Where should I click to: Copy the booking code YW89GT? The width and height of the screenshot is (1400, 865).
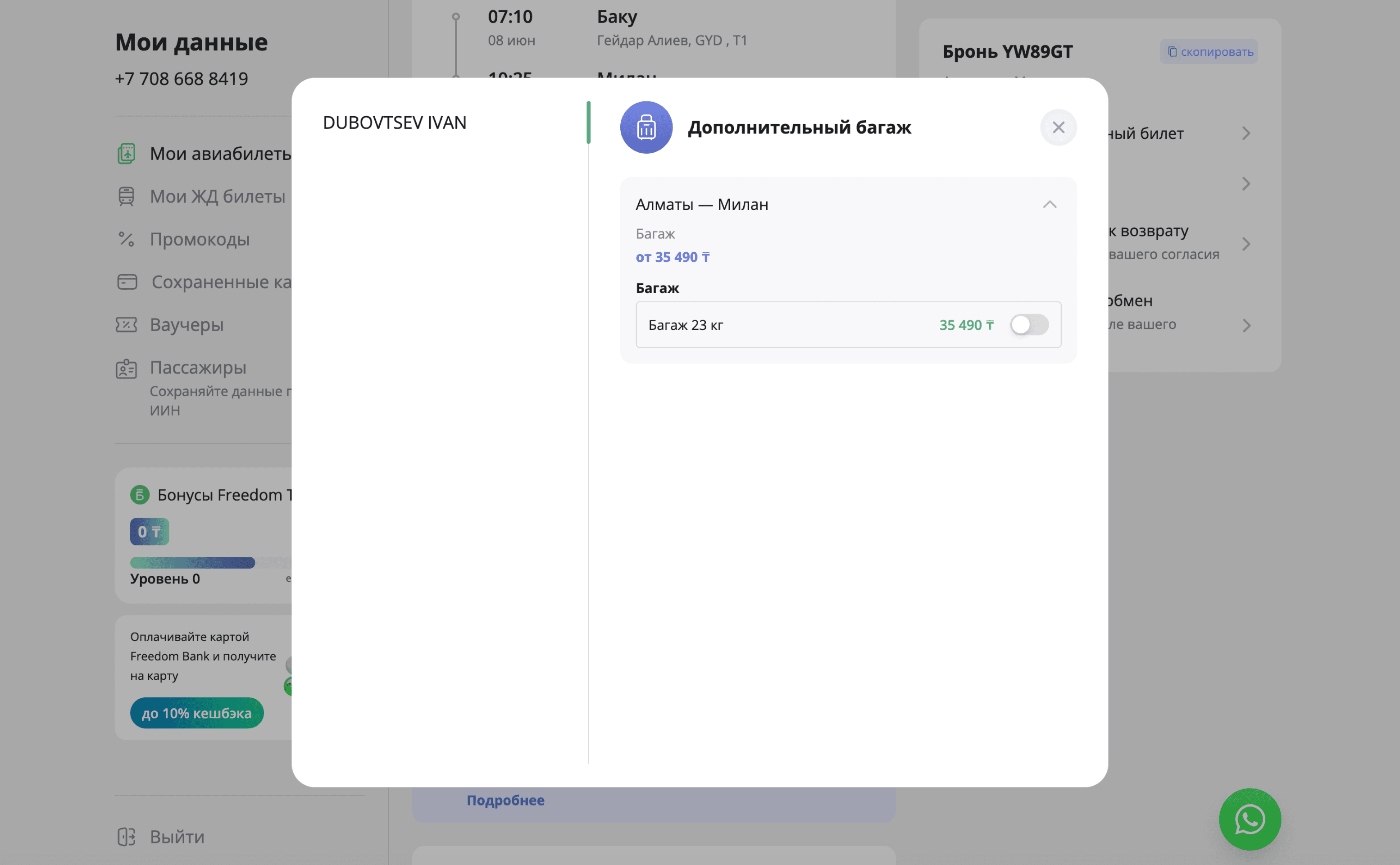pos(1209,51)
